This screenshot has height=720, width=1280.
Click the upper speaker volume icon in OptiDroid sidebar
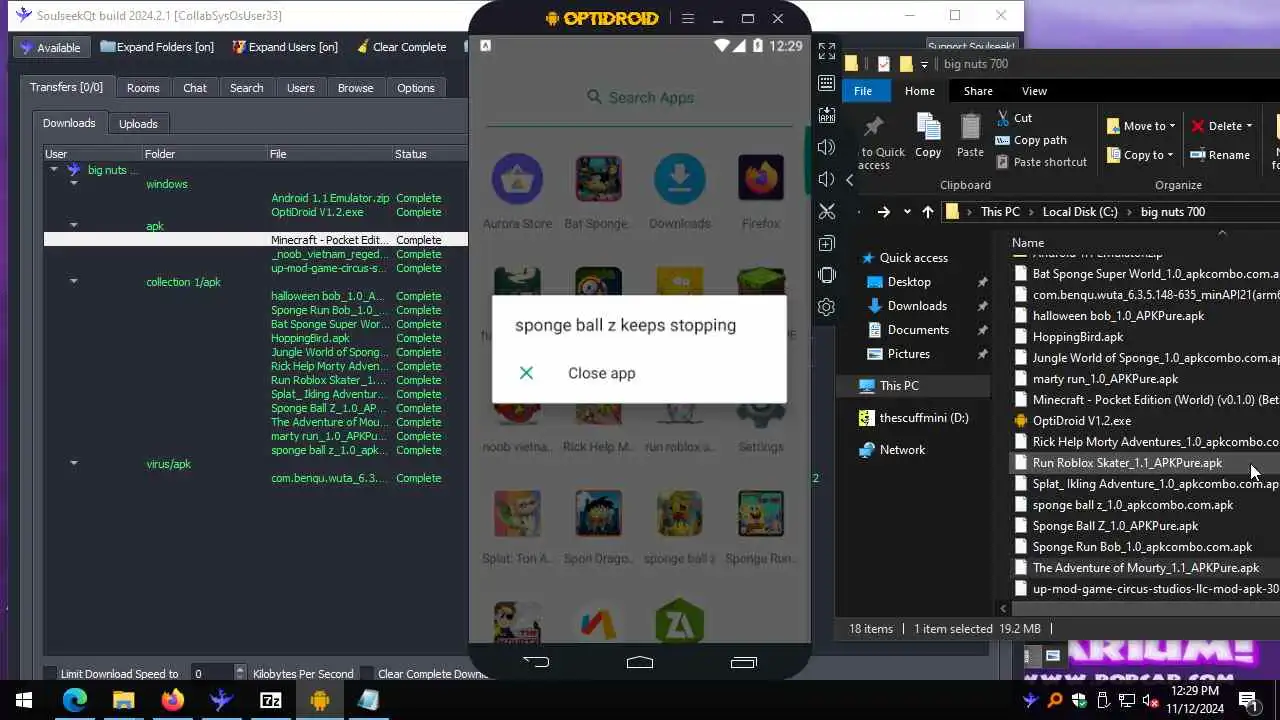point(827,147)
